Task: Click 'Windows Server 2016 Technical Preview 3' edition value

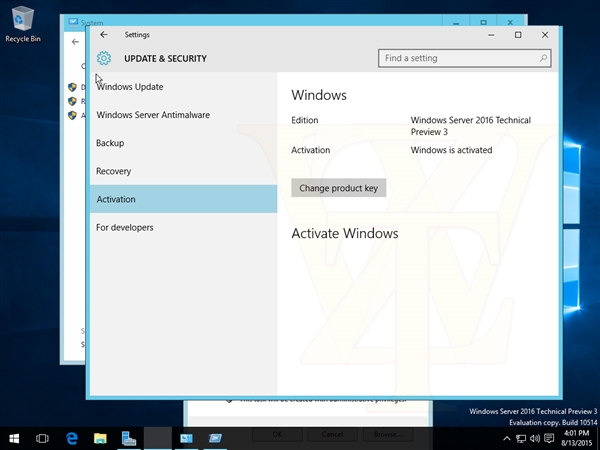Action: pyautogui.click(x=471, y=126)
